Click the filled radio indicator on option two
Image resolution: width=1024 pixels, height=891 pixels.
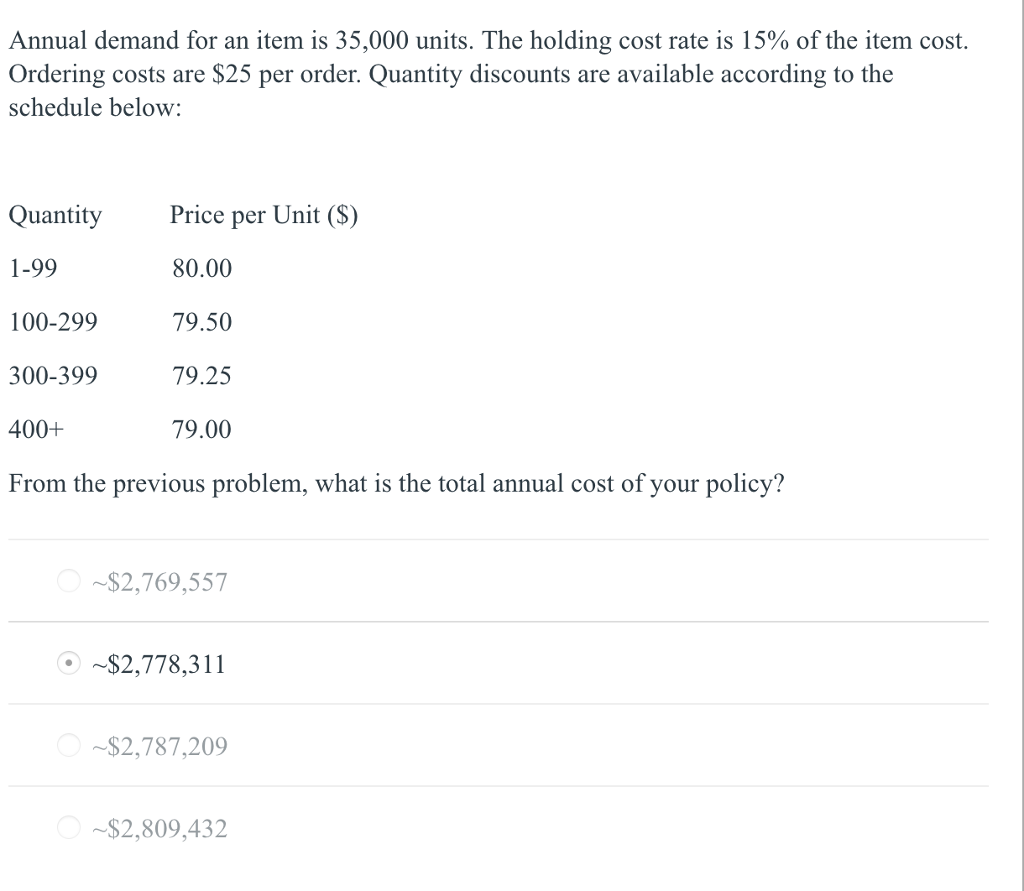point(68,662)
